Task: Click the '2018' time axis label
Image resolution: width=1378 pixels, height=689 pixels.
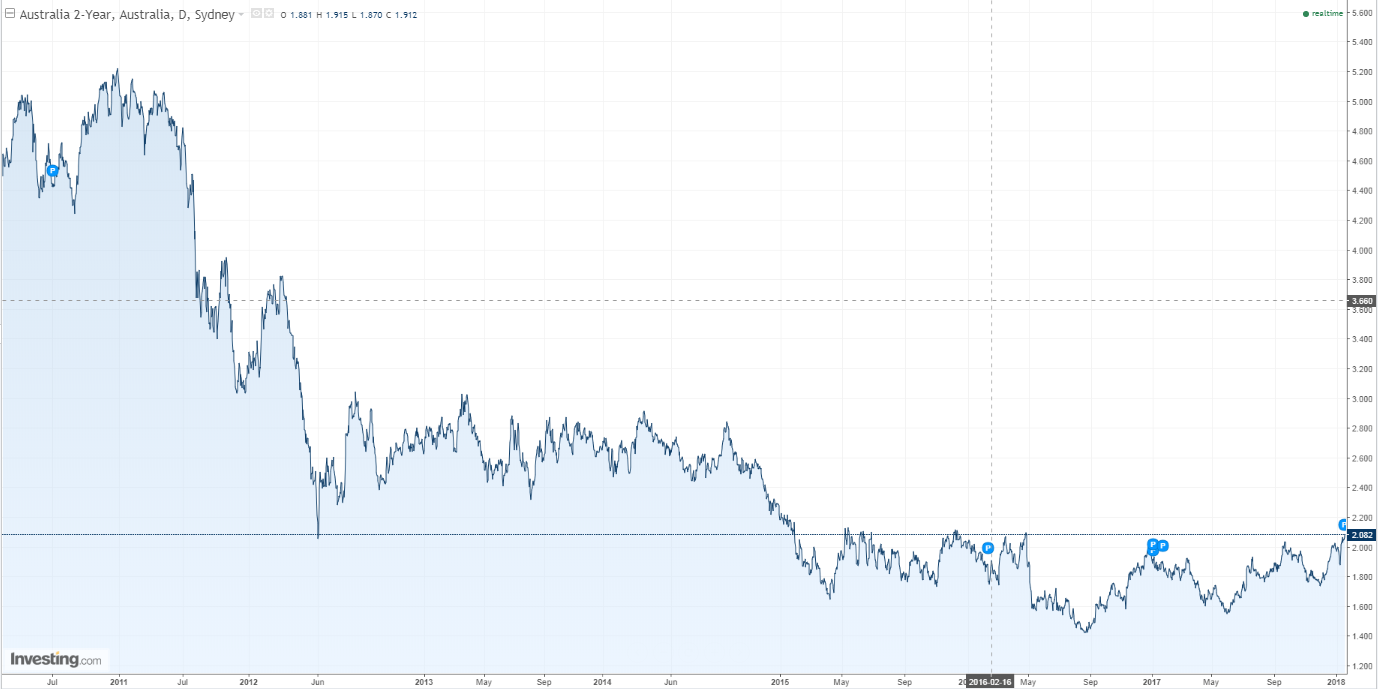Action: 1336,682
